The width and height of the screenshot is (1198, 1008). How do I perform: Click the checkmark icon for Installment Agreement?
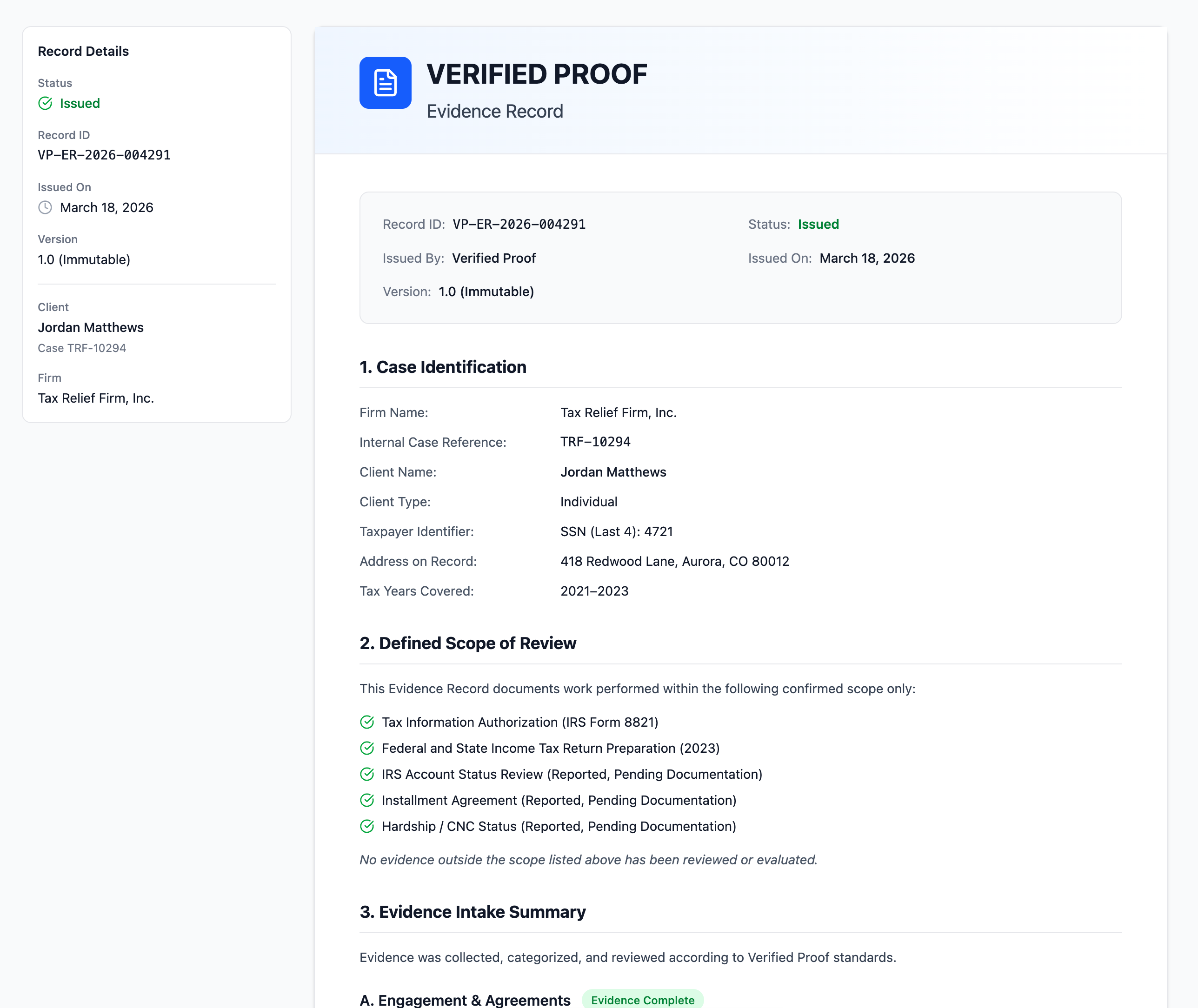[x=366, y=800]
